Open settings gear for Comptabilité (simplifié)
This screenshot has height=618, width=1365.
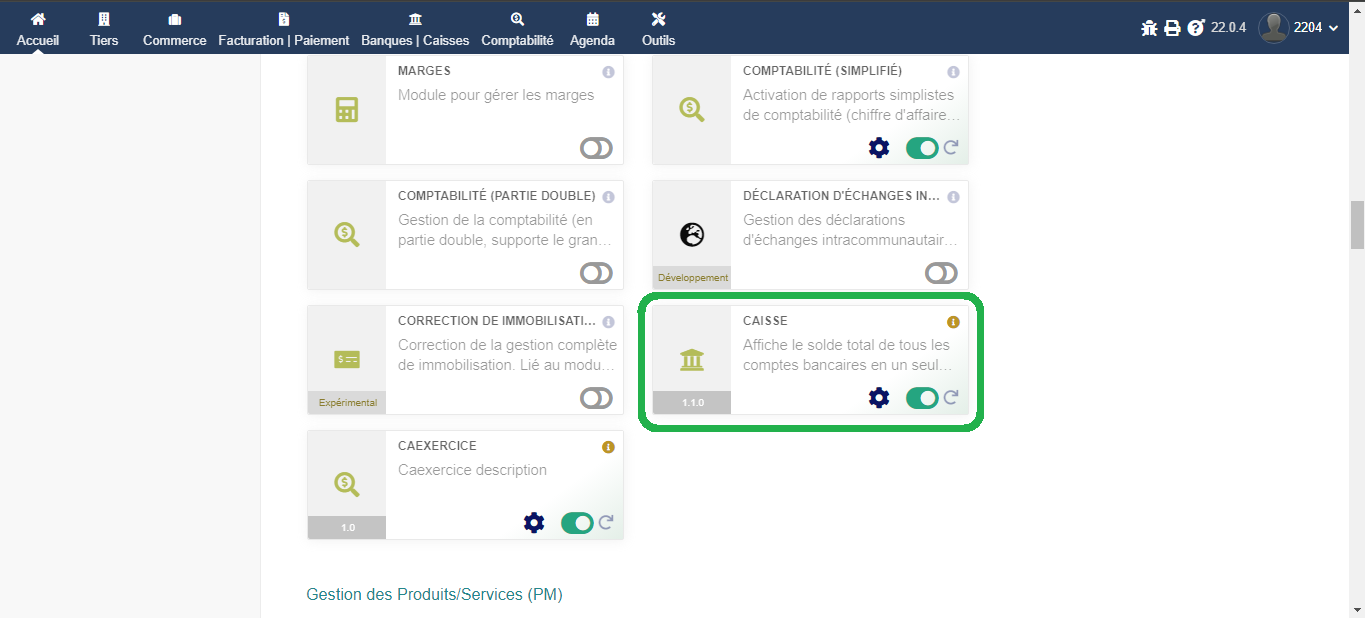879,148
